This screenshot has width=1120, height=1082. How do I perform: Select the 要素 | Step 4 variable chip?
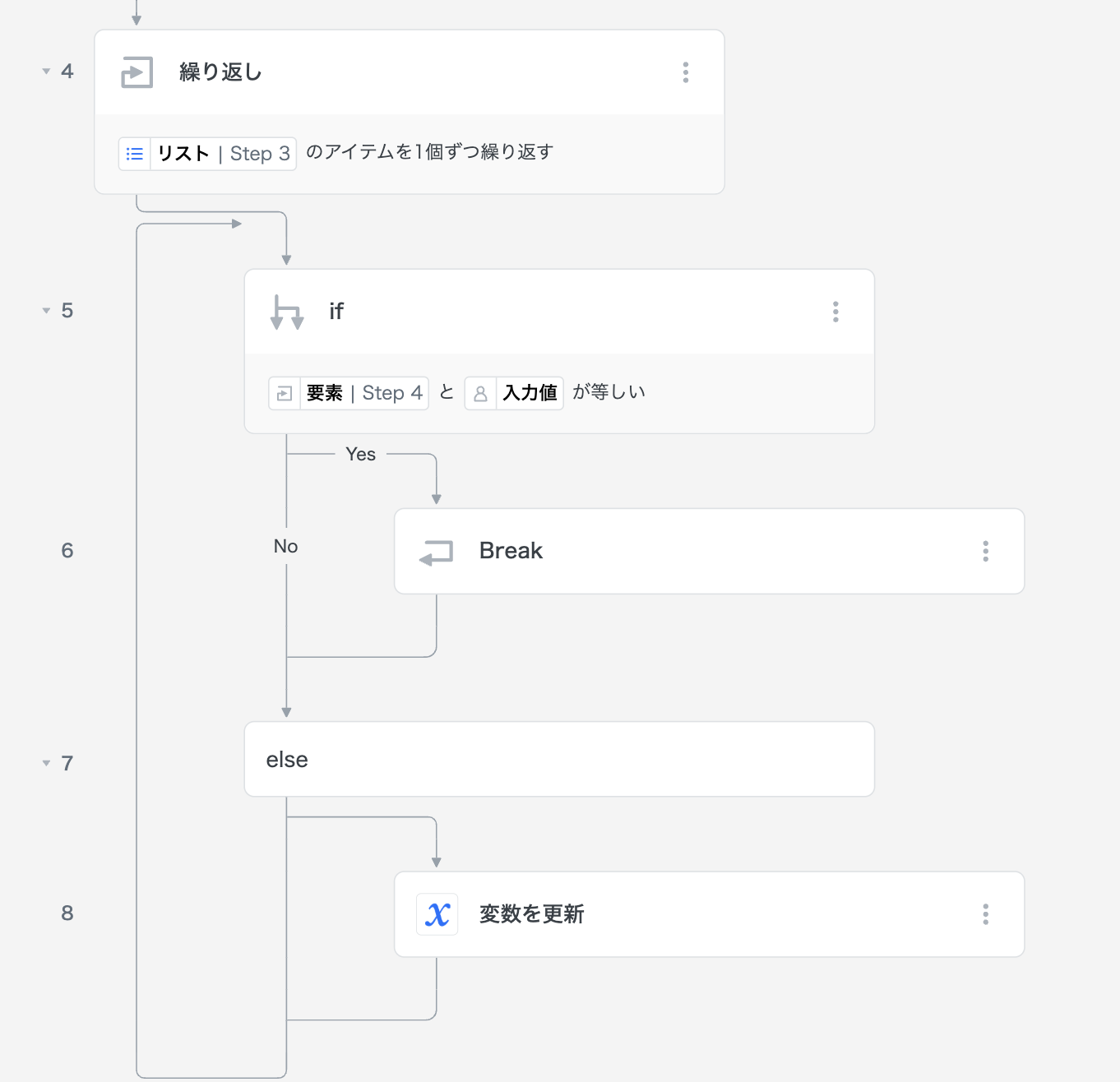(349, 393)
